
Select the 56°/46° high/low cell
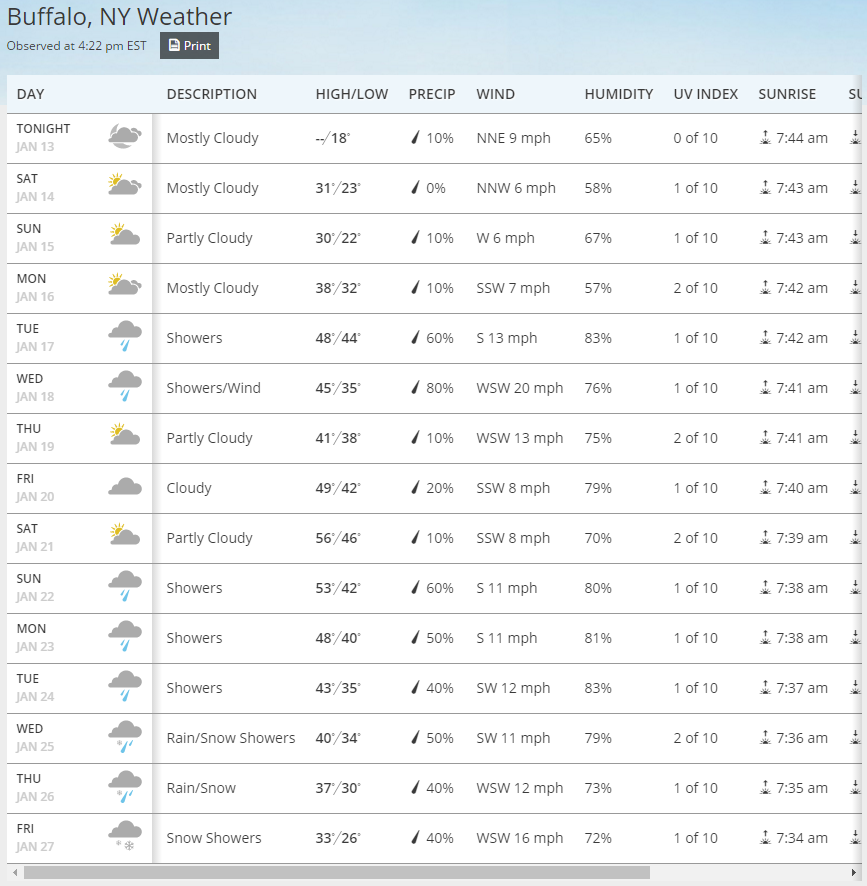tap(338, 537)
